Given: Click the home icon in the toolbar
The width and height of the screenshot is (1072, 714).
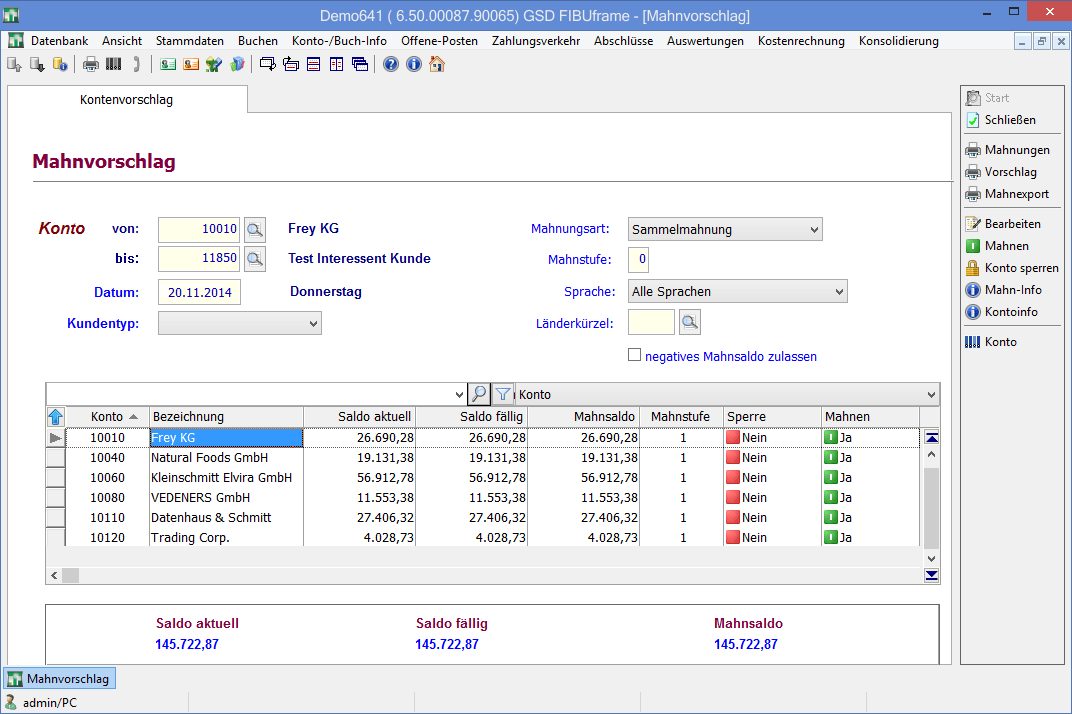Looking at the screenshot, I should click(x=437, y=64).
